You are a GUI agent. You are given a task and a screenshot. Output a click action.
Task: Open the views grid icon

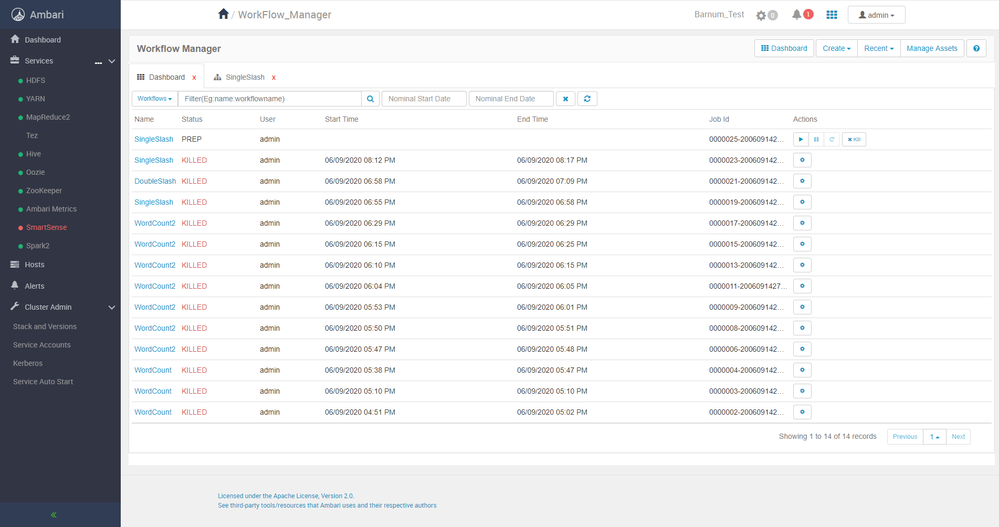click(x=831, y=15)
